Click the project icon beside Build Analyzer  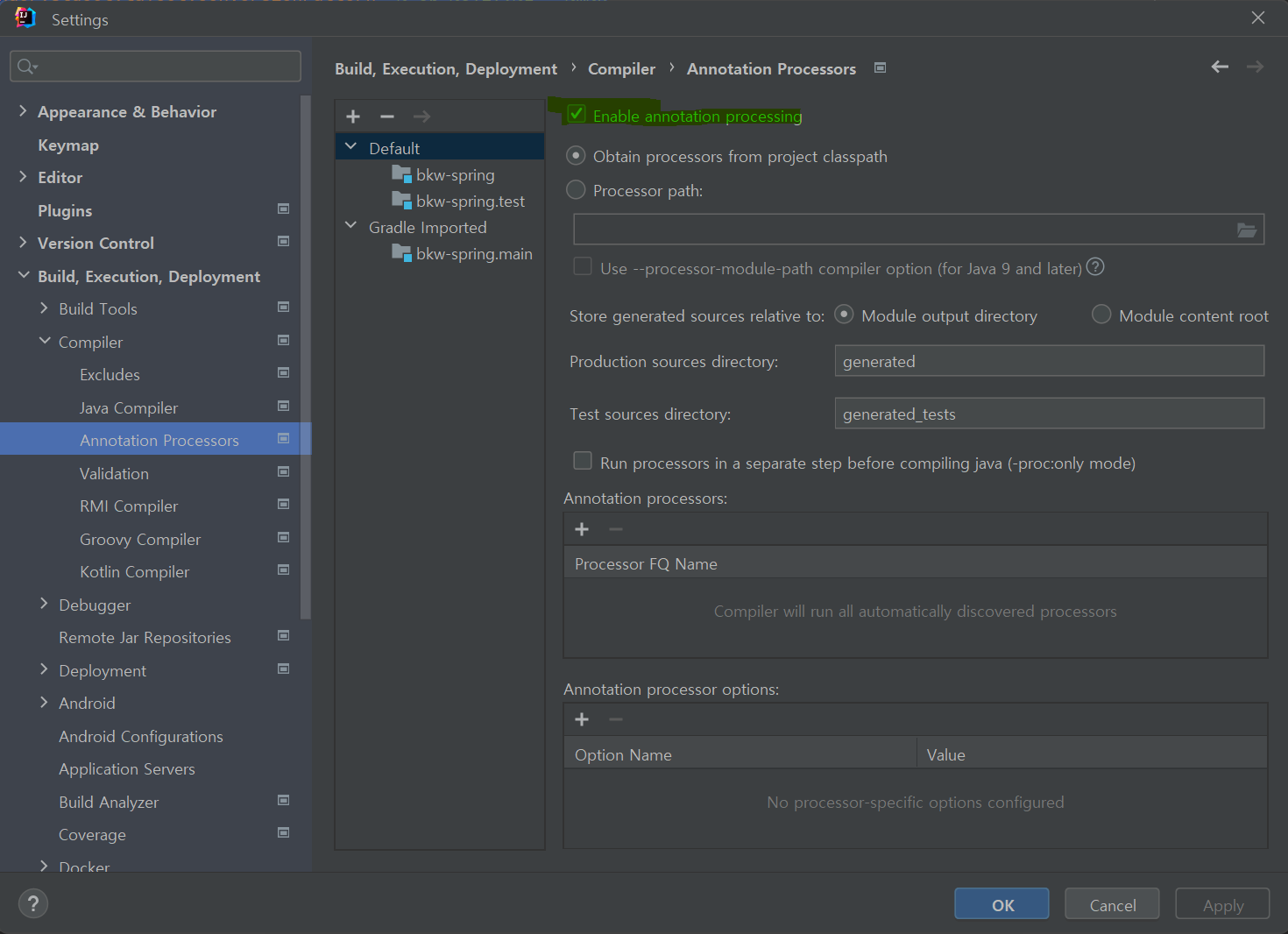[283, 800]
